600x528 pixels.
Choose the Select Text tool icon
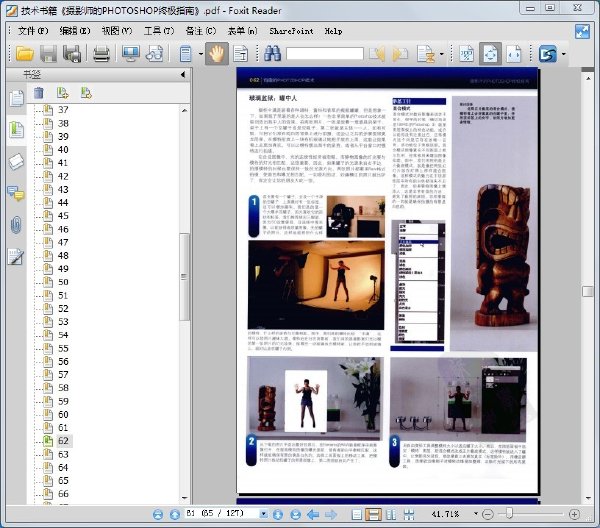click(241, 54)
